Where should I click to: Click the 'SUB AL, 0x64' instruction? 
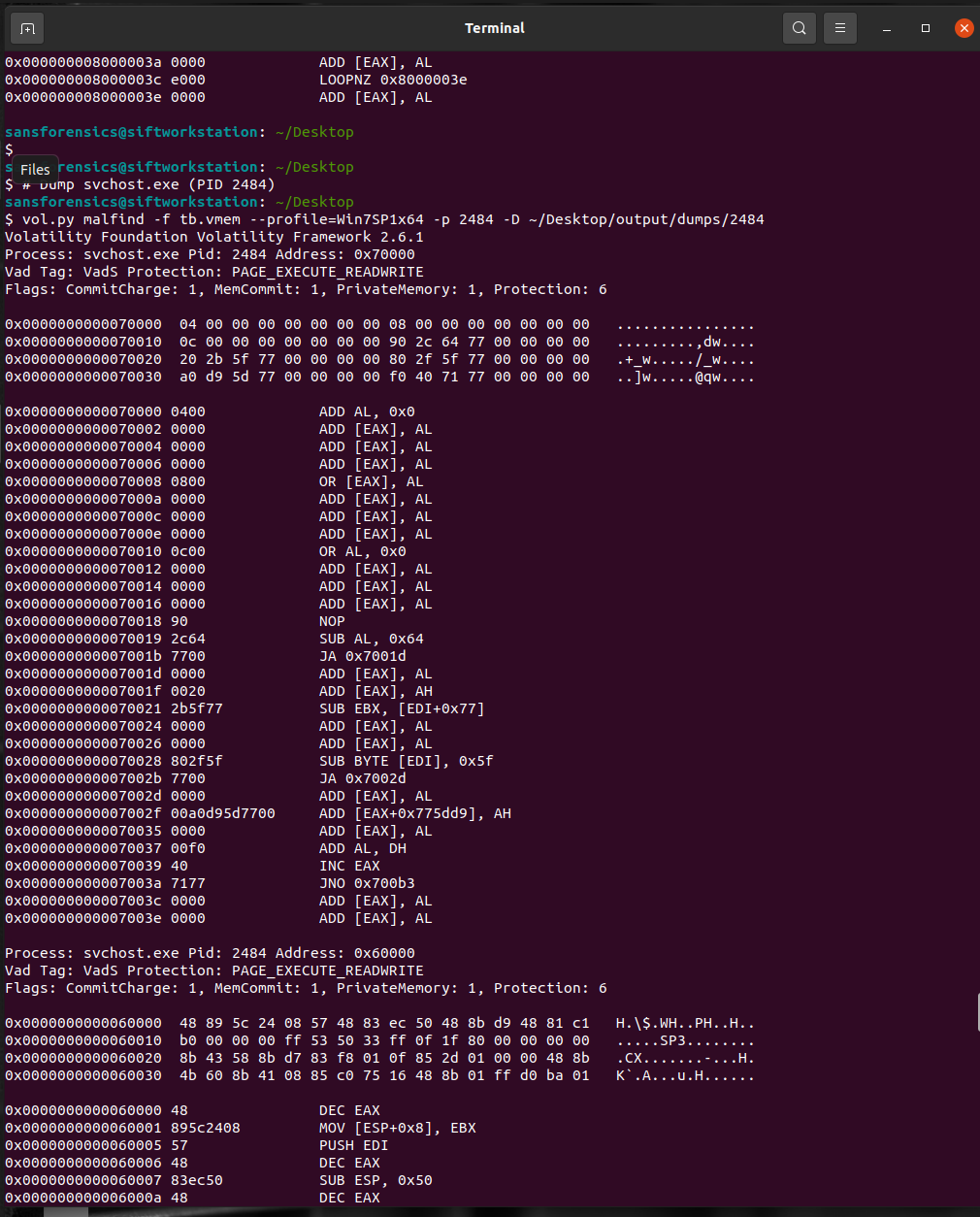(372, 639)
